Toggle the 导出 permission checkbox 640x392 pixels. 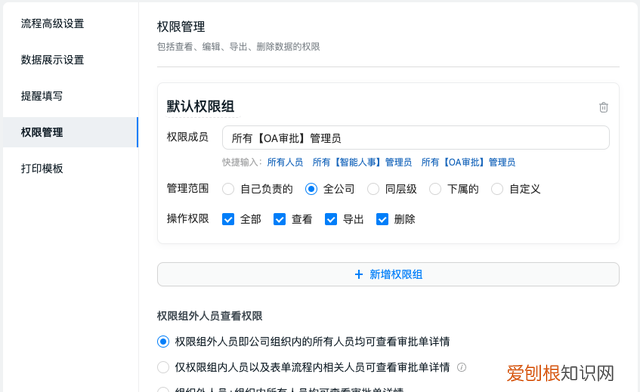pos(331,219)
